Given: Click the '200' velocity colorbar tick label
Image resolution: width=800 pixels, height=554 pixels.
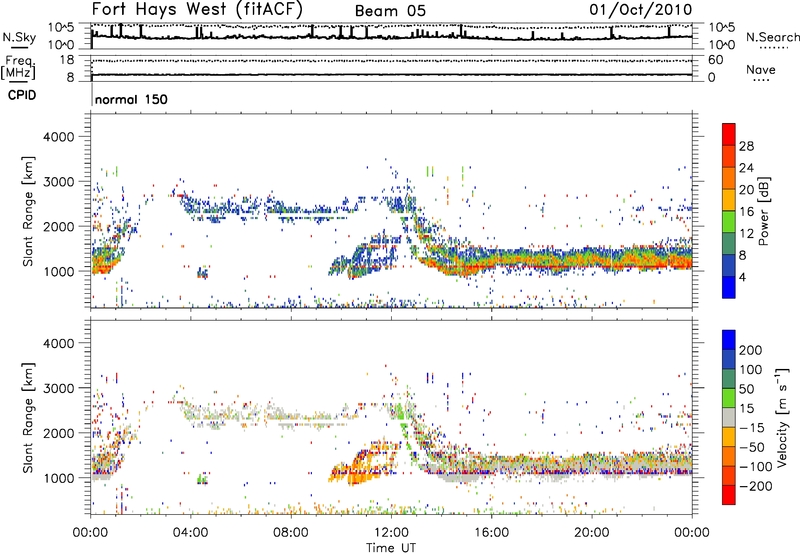Looking at the screenshot, I should click(751, 350).
